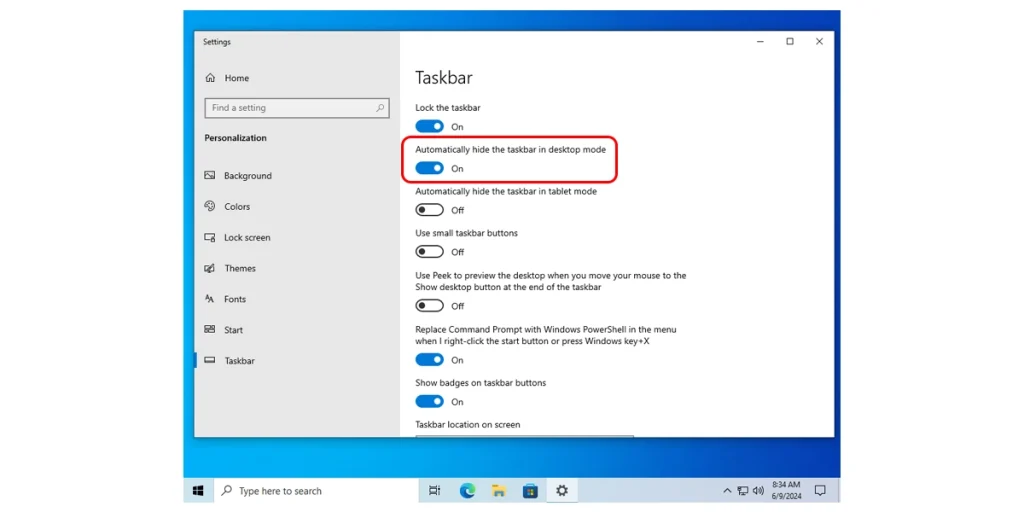The height and width of the screenshot is (512, 1024).
Task: Toggle Replace Command Prompt with PowerShell switch
Action: tap(430, 360)
